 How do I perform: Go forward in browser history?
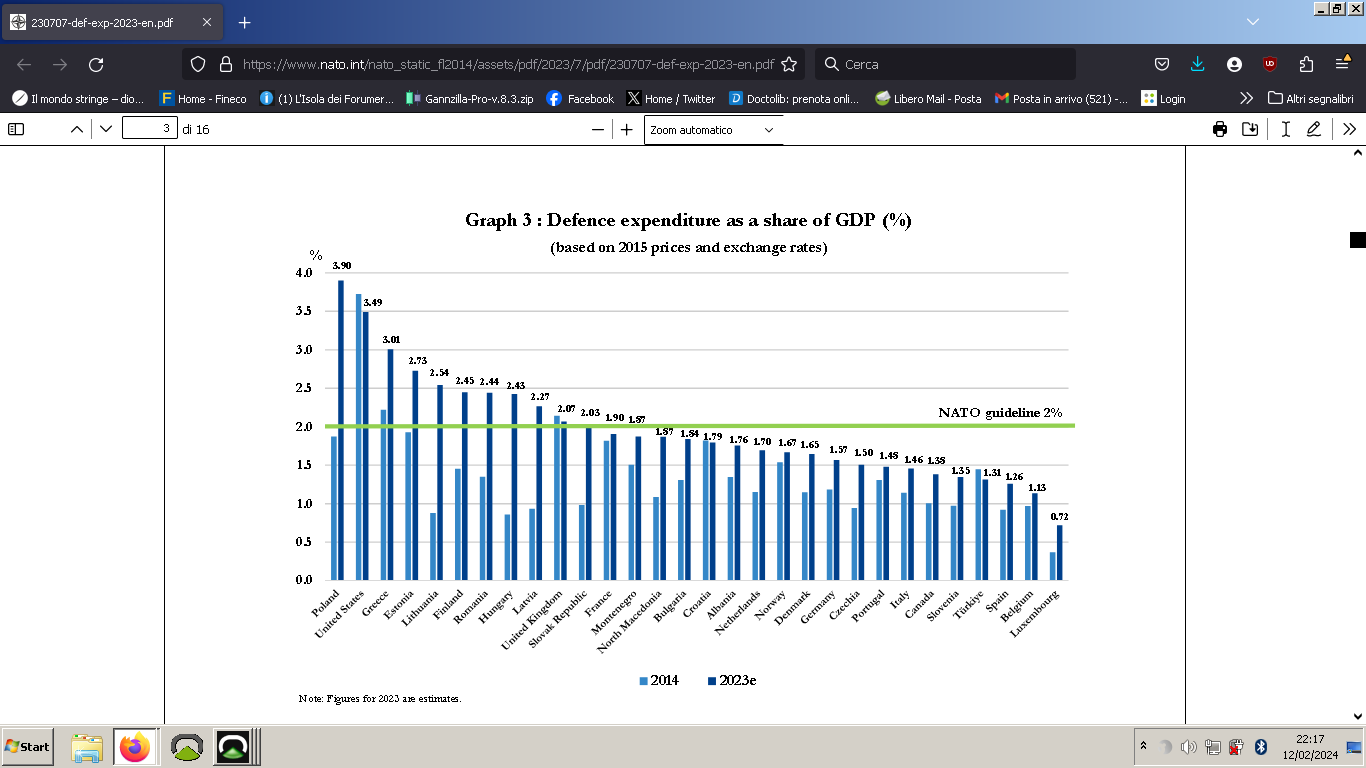tap(60, 64)
